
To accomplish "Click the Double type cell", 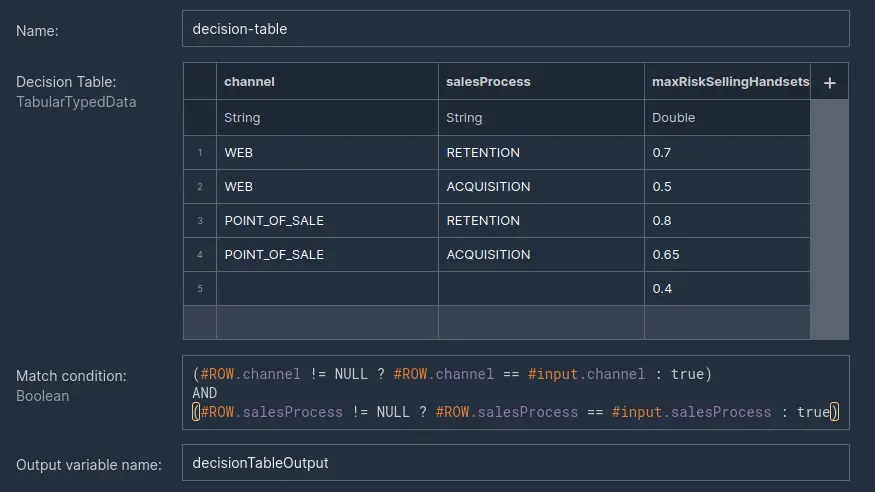I will (x=727, y=118).
